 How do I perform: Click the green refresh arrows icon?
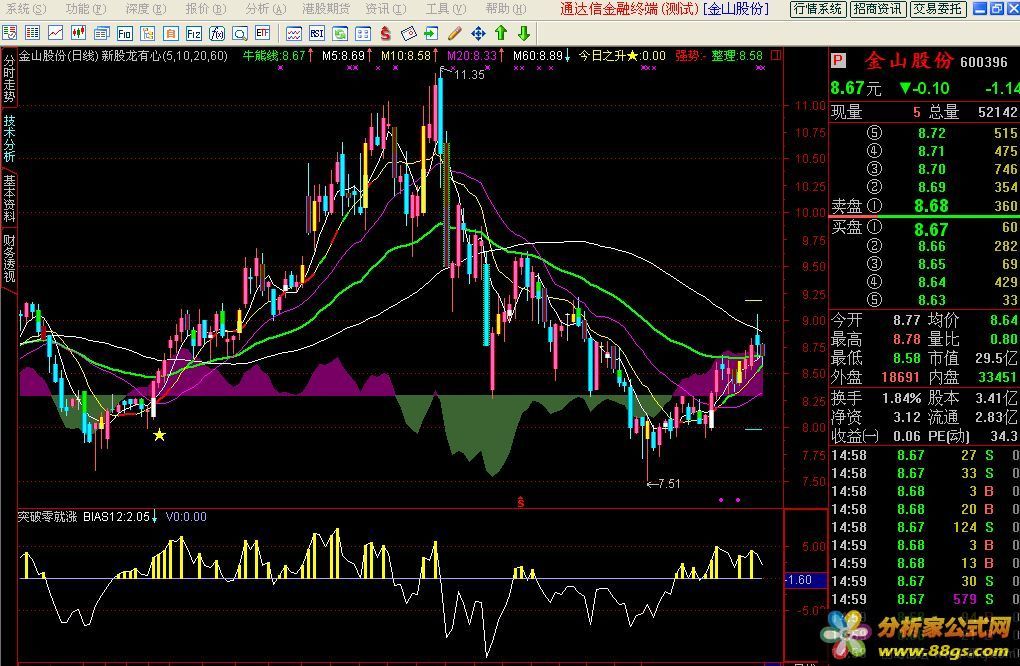coord(340,33)
